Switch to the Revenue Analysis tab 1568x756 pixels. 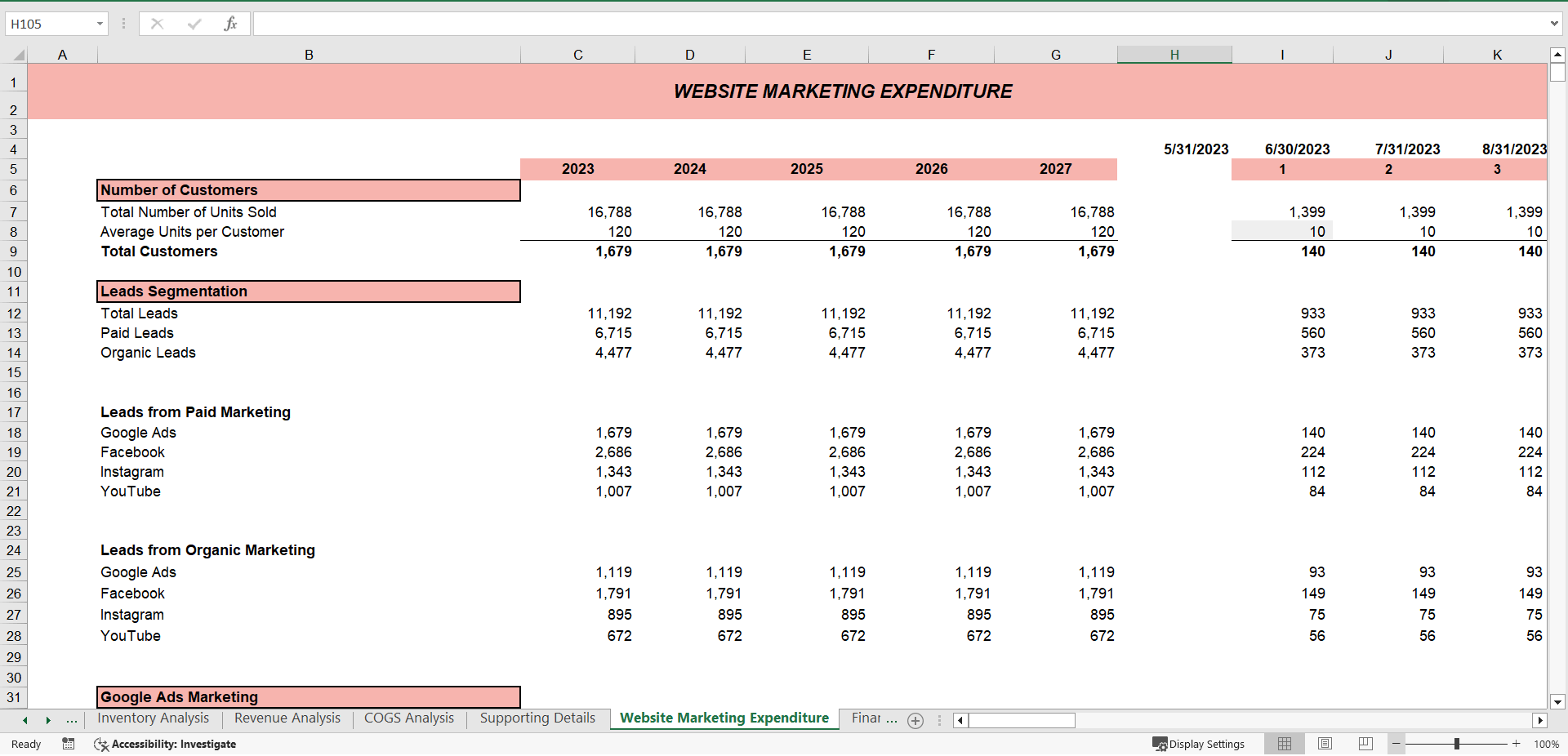(287, 718)
